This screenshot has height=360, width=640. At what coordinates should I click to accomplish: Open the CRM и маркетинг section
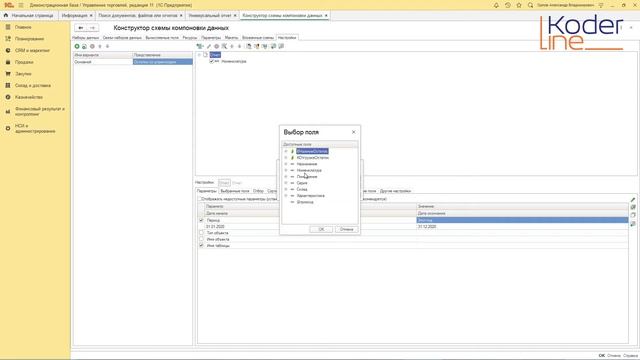pyautogui.click(x=32, y=51)
